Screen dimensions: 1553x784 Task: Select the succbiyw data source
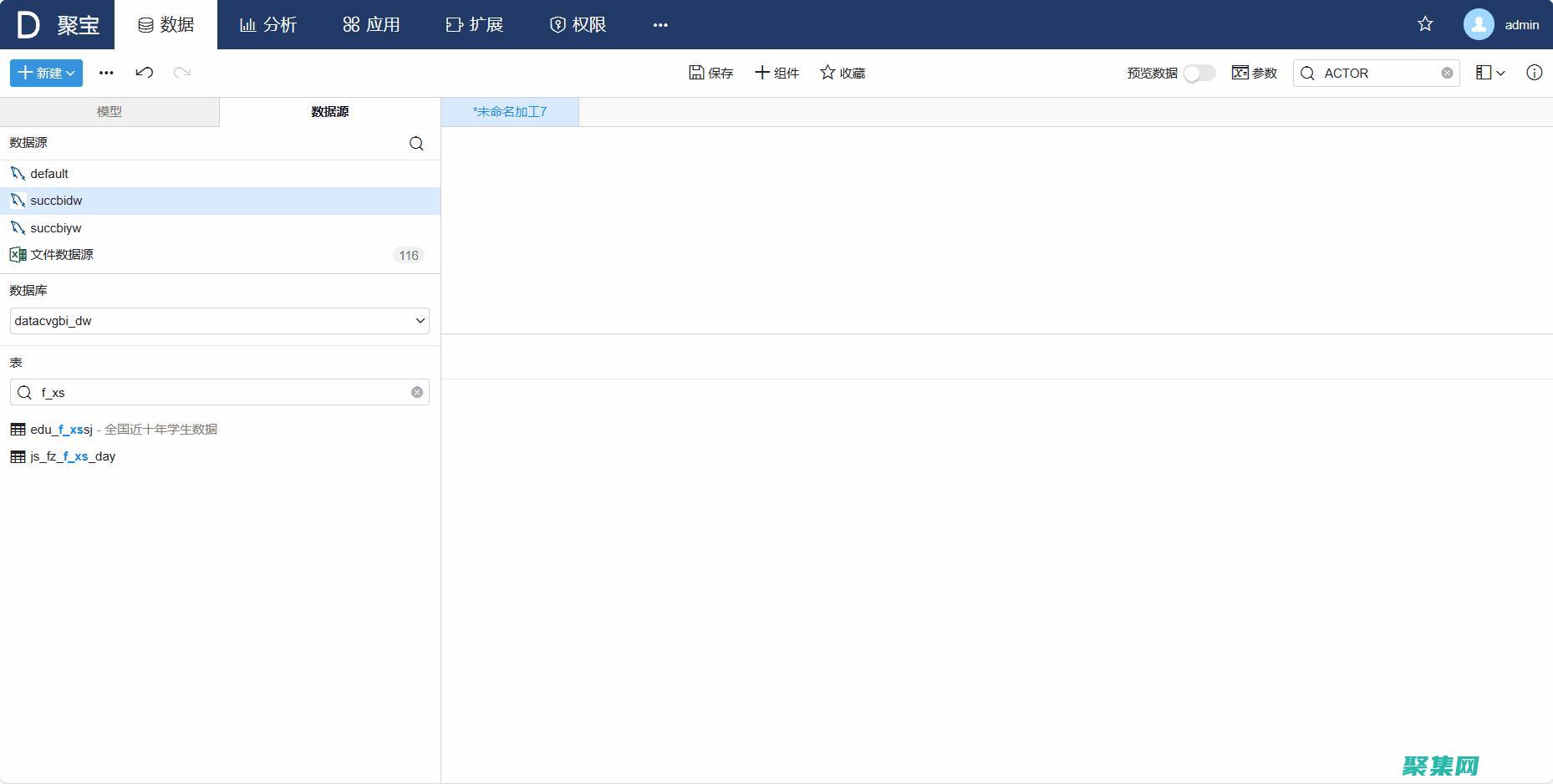(55, 227)
